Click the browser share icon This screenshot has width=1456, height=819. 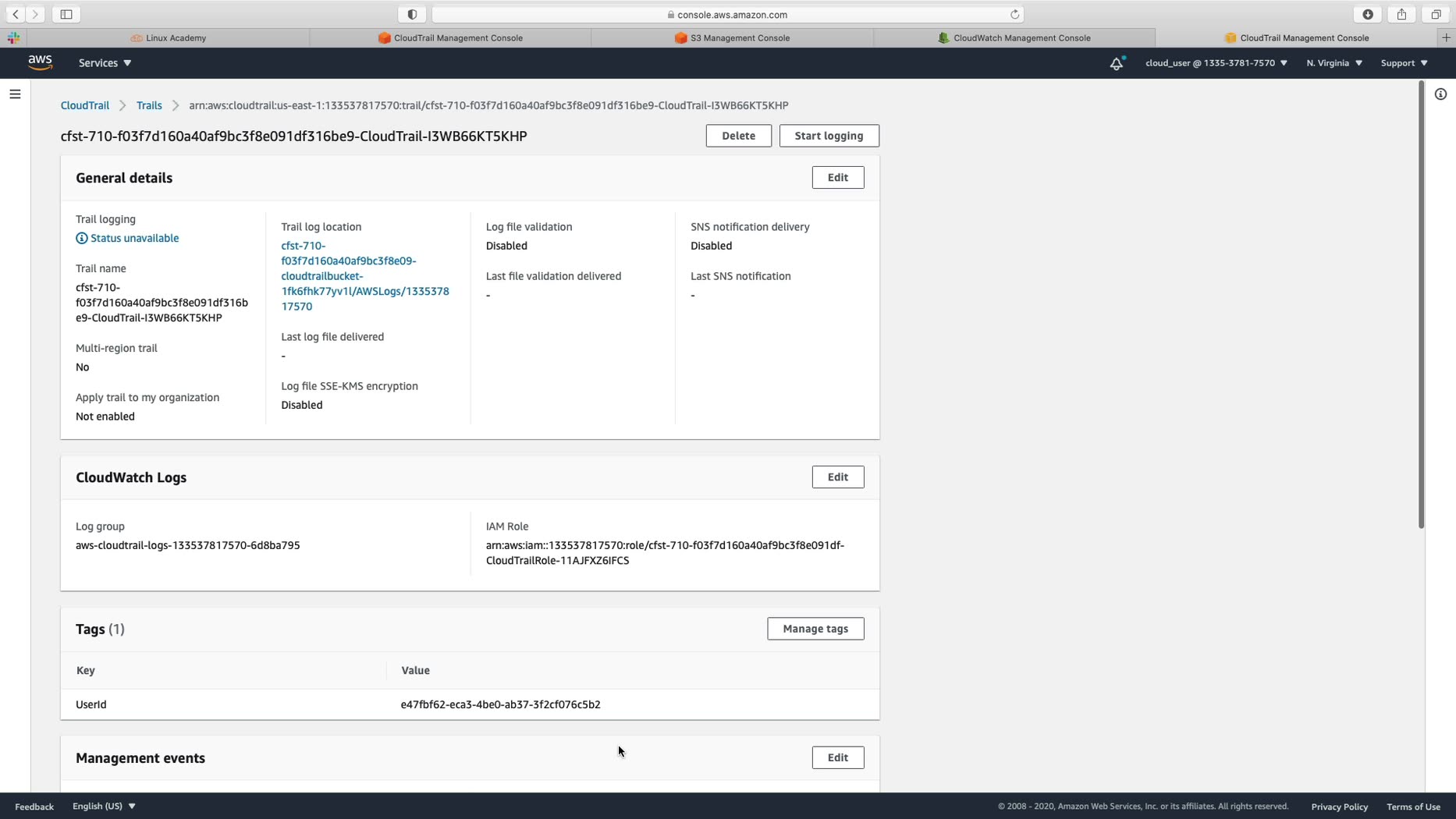tap(1402, 14)
